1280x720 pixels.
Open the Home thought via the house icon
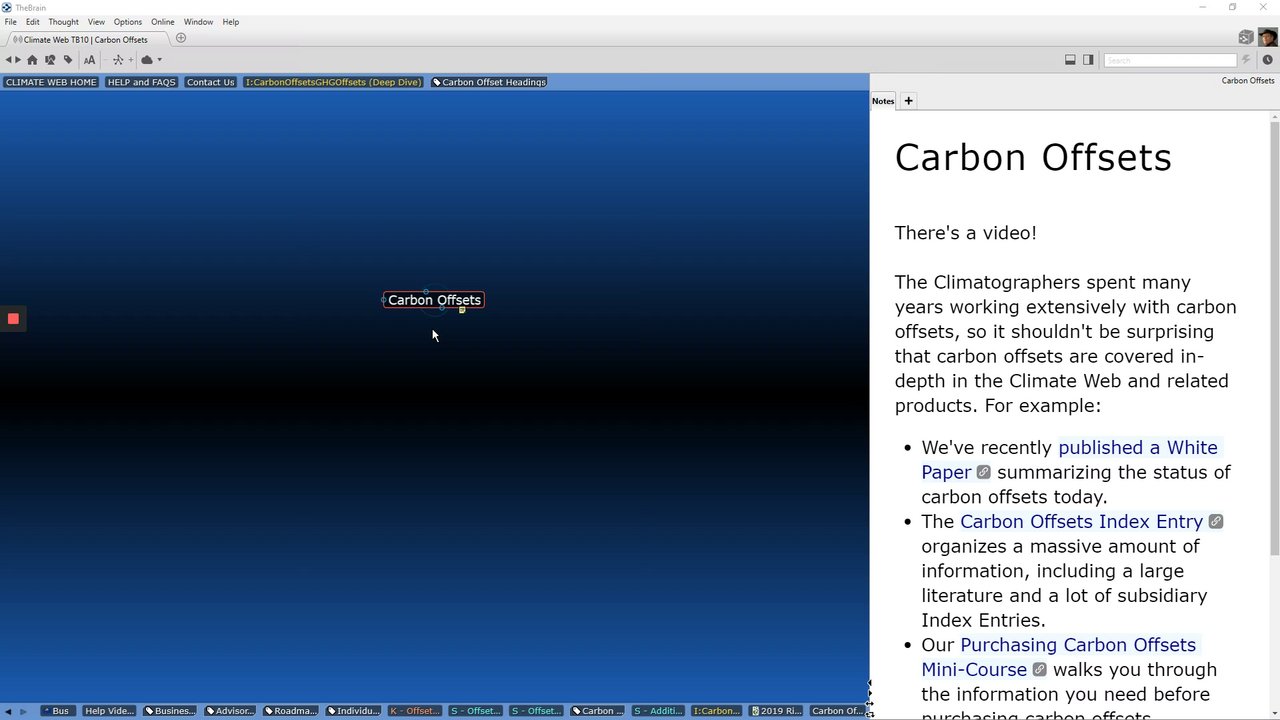pyautogui.click(x=32, y=60)
